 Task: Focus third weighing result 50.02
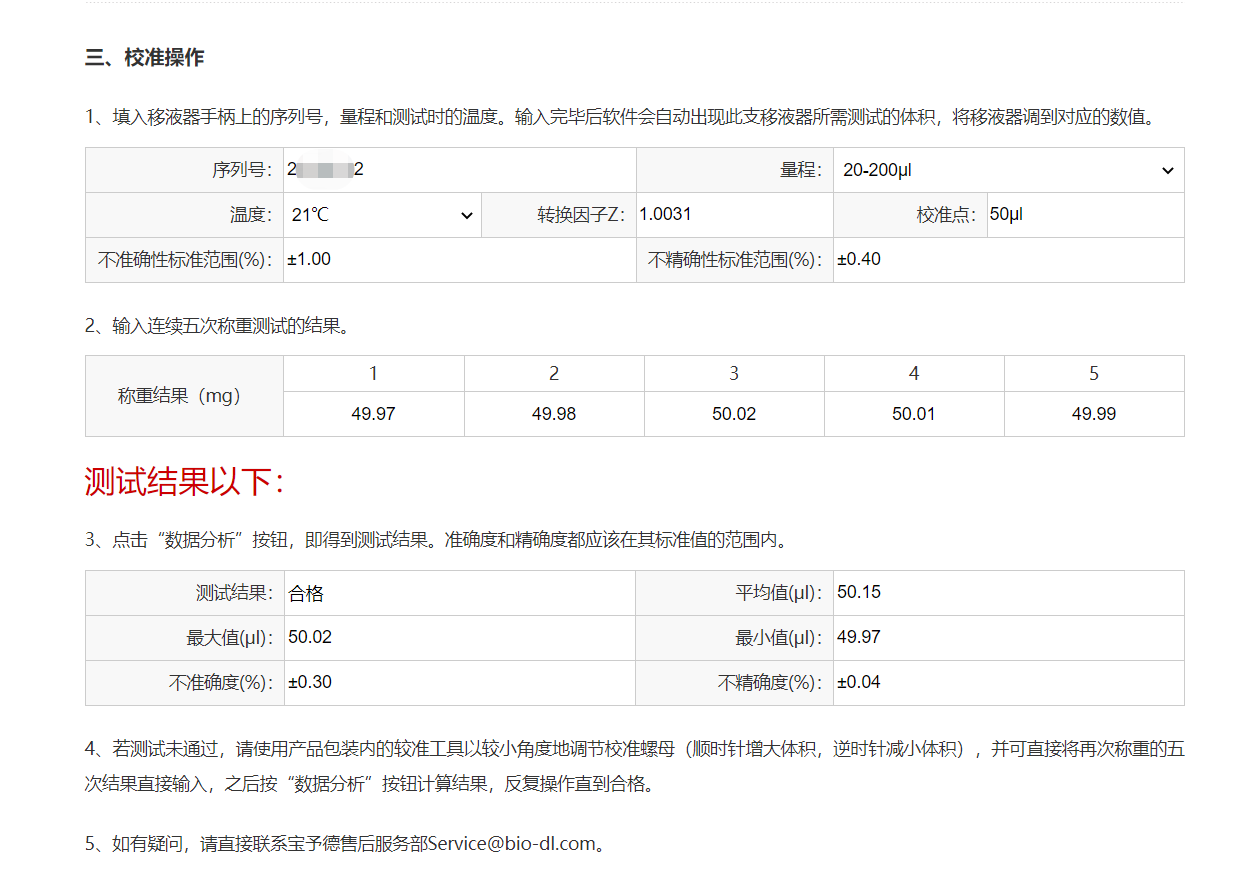coord(734,414)
